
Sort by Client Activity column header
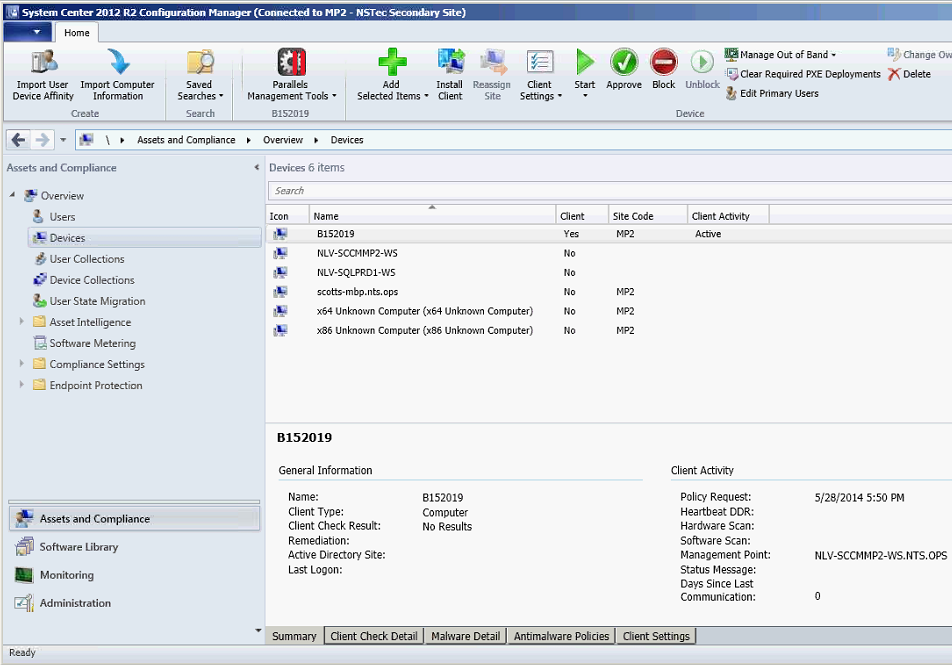728,216
